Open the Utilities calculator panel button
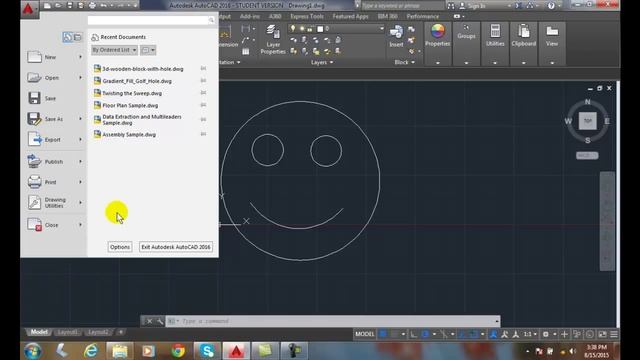Image resolution: width=640 pixels, height=360 pixels. pos(495,35)
